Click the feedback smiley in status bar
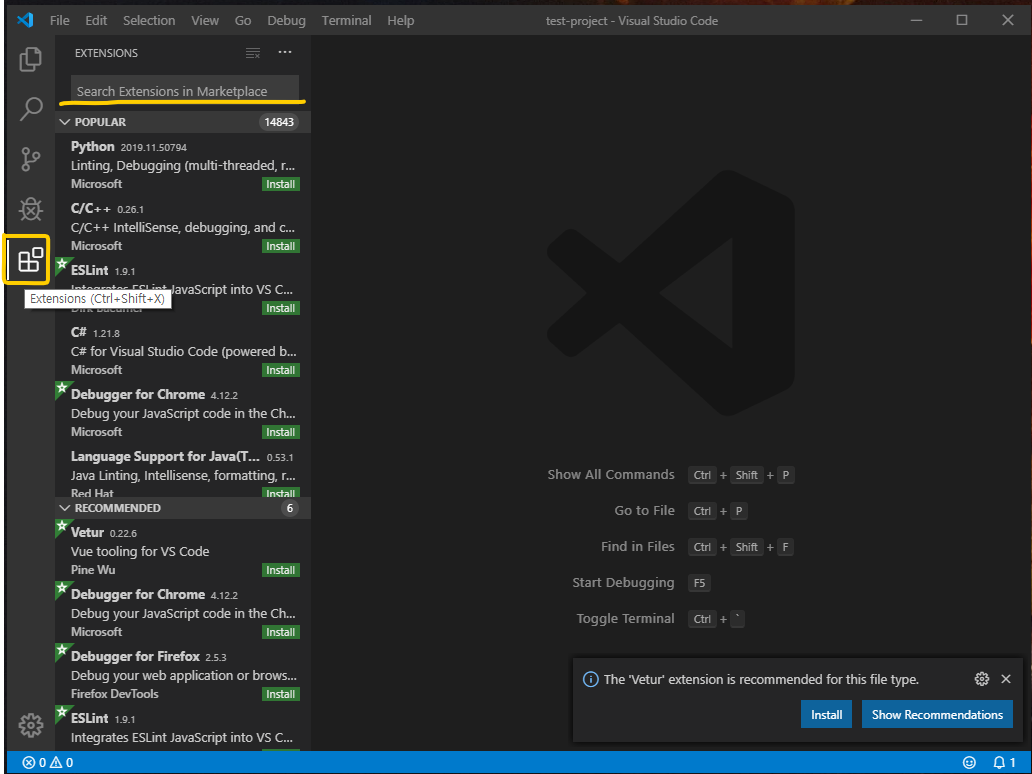1032x774 pixels. pyautogui.click(x=969, y=762)
